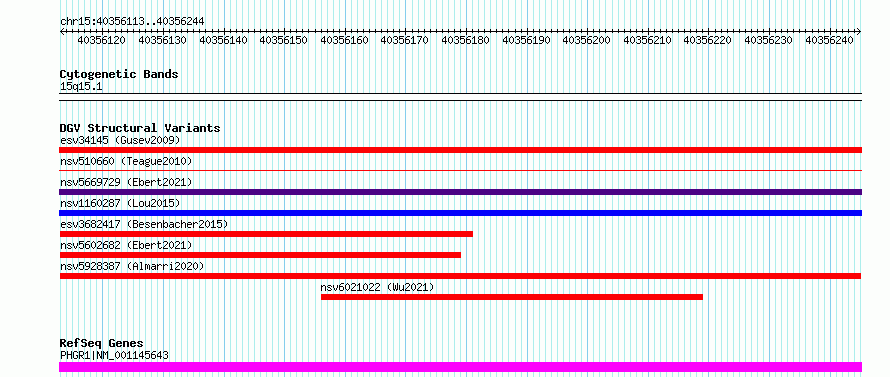Click ruler position 40356210
This screenshot has width=890, height=377.
[x=648, y=40]
